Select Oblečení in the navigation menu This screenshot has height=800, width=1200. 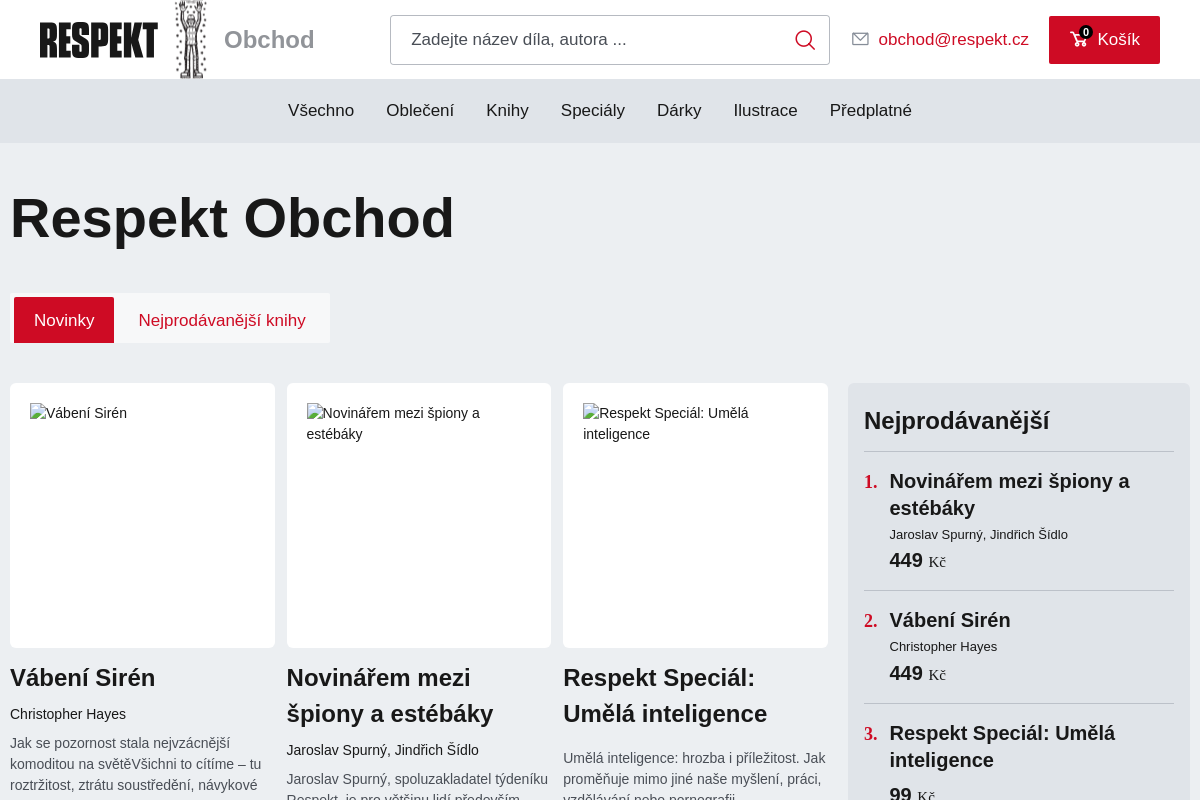pos(420,111)
